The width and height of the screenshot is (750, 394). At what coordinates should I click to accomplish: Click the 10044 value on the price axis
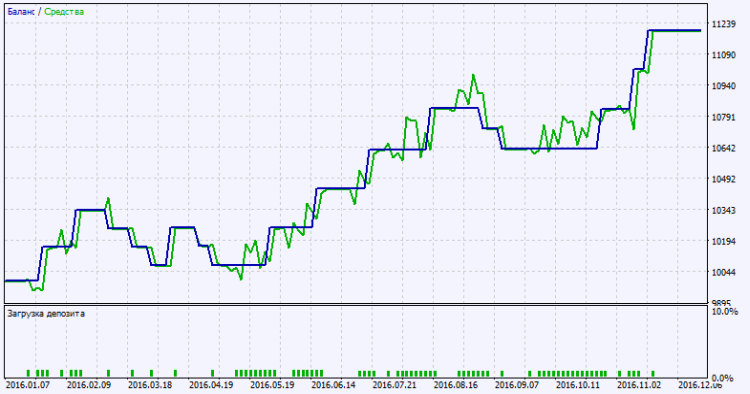724,273
